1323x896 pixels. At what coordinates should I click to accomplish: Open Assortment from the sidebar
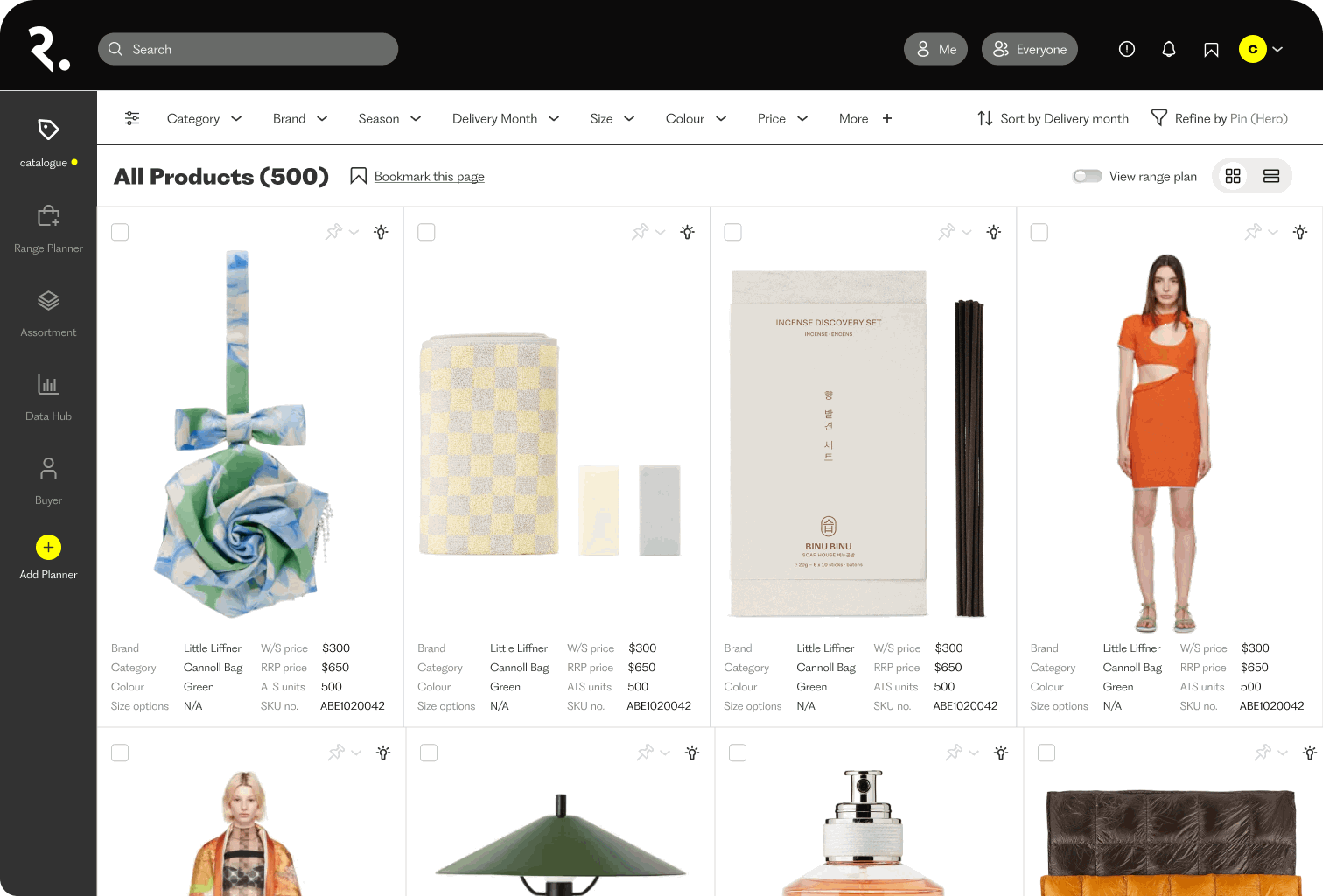[48, 314]
